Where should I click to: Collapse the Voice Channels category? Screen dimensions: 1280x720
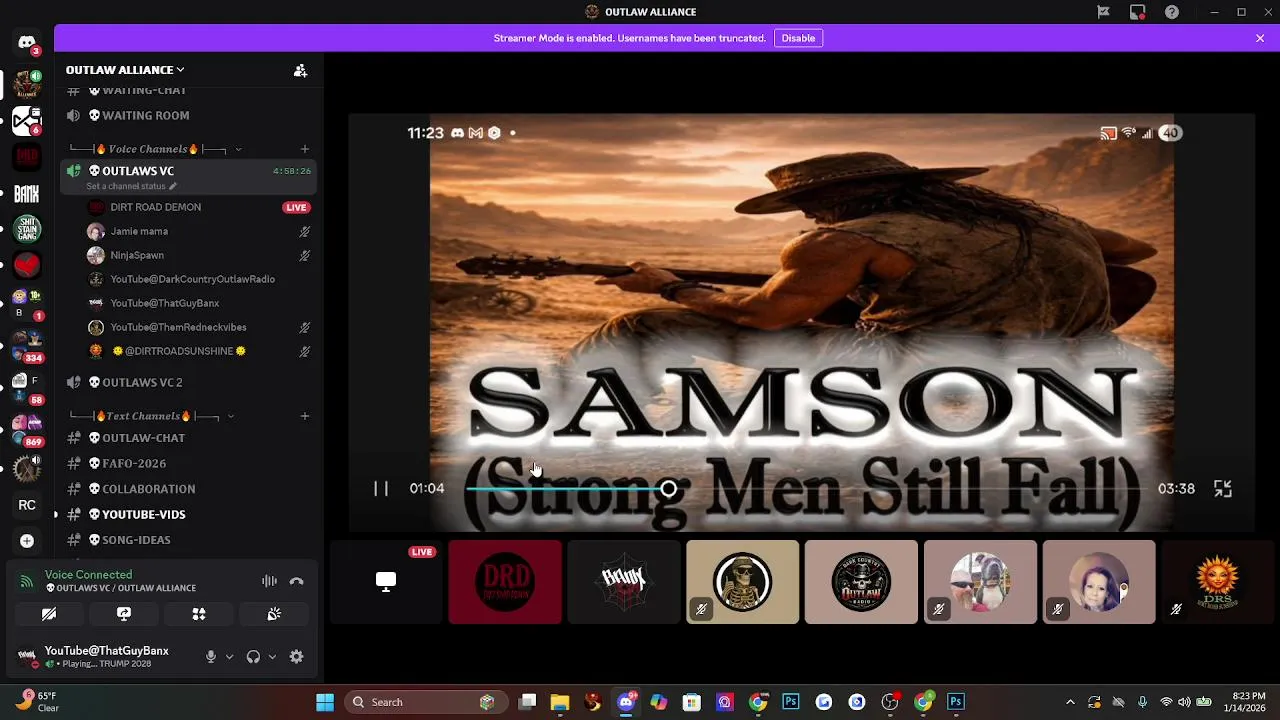point(156,149)
